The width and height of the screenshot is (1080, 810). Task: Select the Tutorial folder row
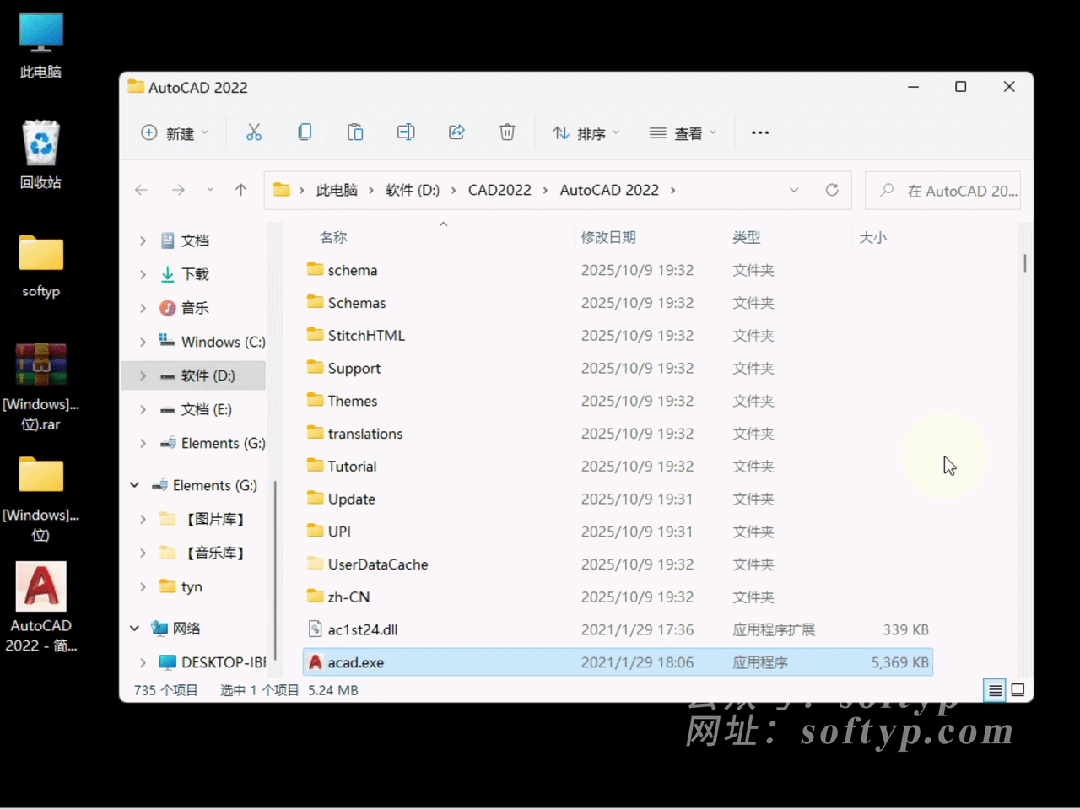pyautogui.click(x=618, y=466)
